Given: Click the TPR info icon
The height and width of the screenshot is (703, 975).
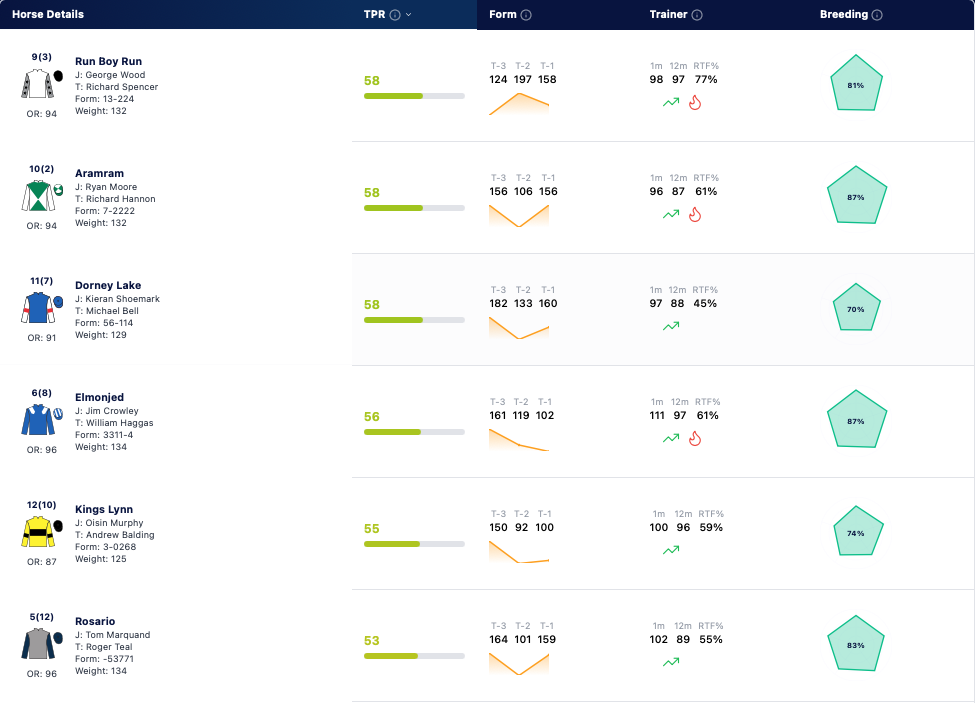Looking at the screenshot, I should (x=395, y=15).
